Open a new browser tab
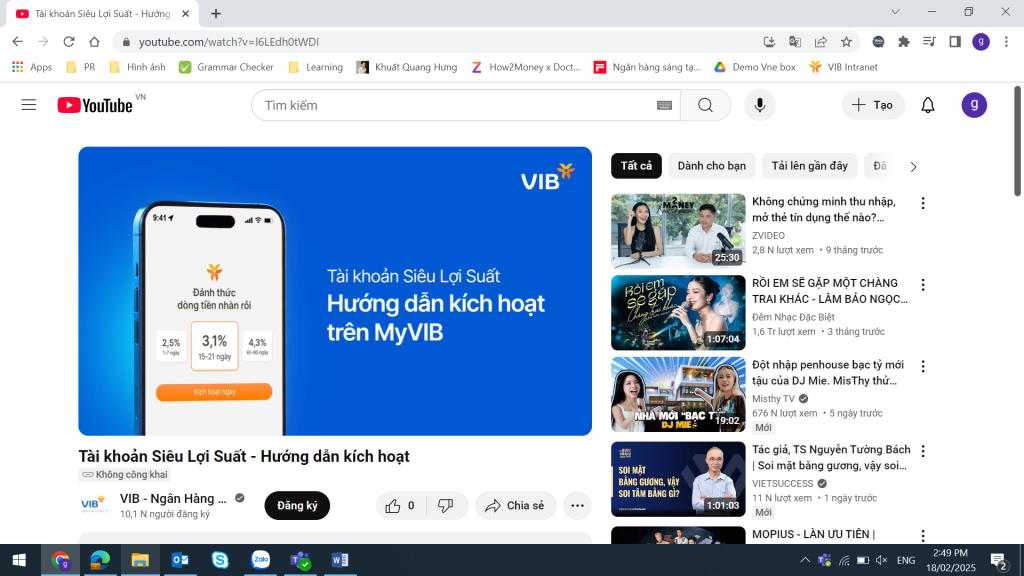Viewport: 1024px width, 576px height. 216,13
